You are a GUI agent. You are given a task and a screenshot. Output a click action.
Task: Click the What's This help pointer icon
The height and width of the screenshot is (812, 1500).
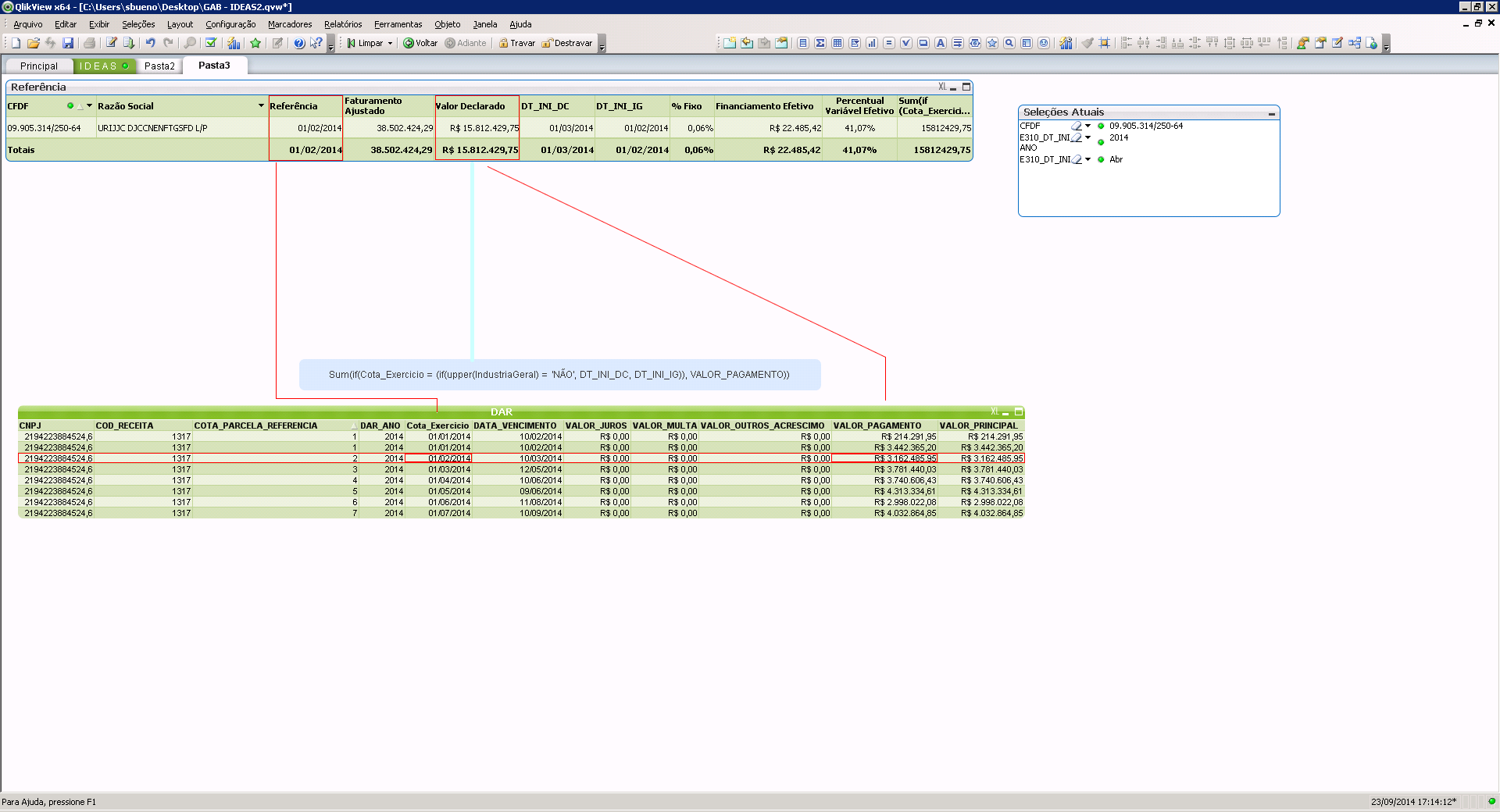click(316, 43)
